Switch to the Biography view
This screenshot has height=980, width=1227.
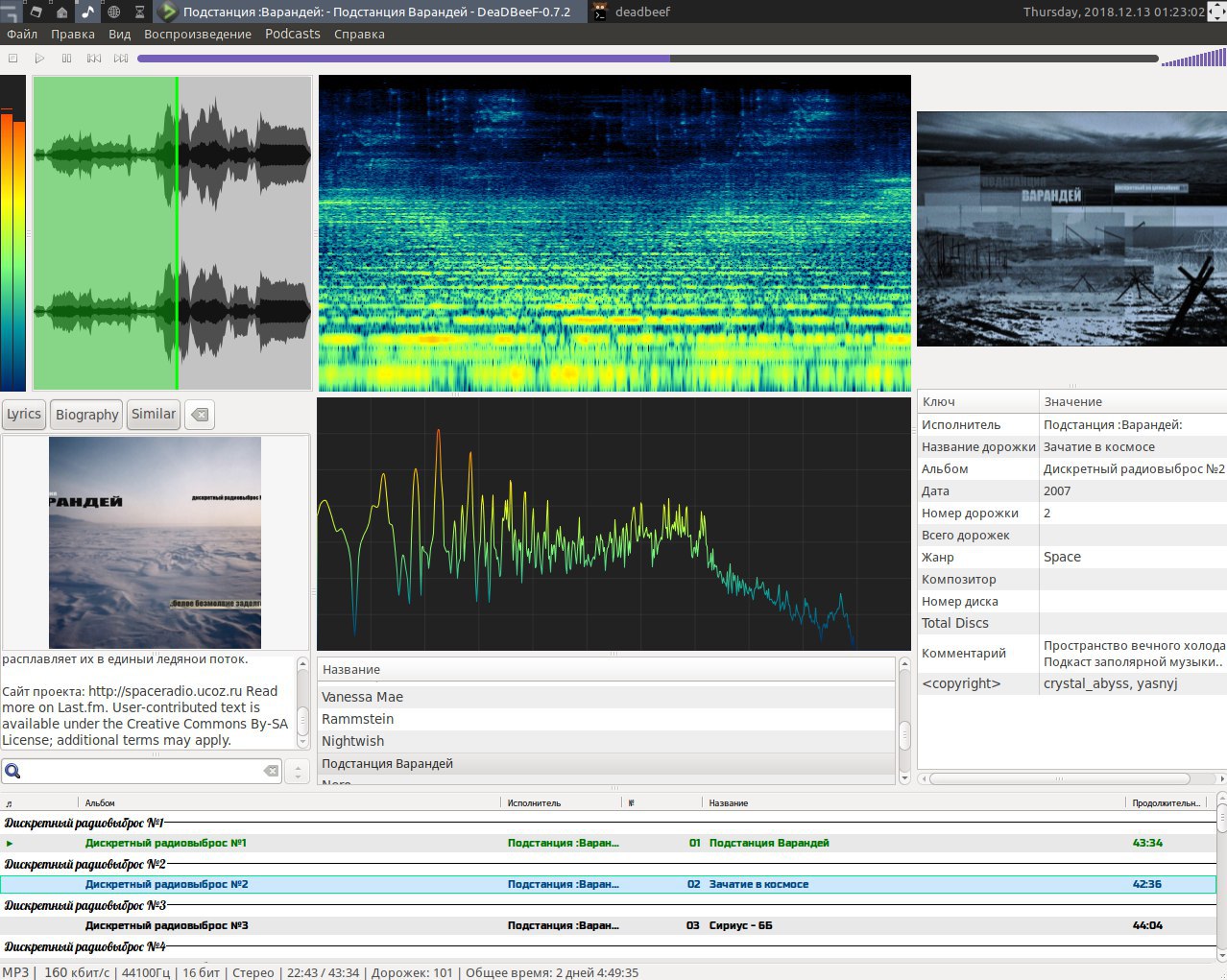tap(86, 415)
